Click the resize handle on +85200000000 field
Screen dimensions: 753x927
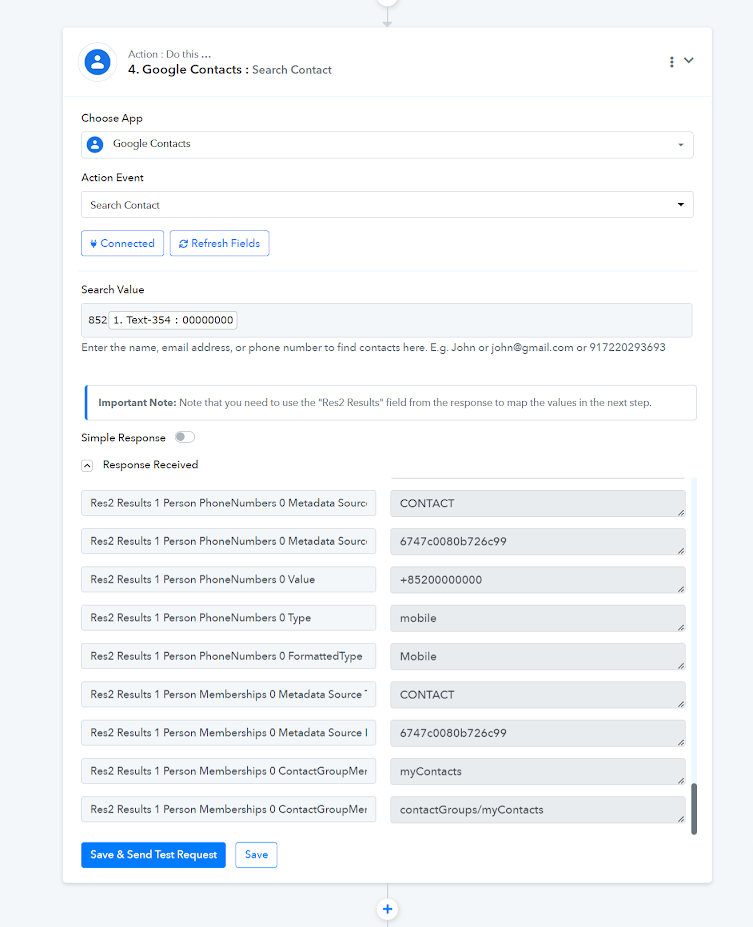[681, 589]
